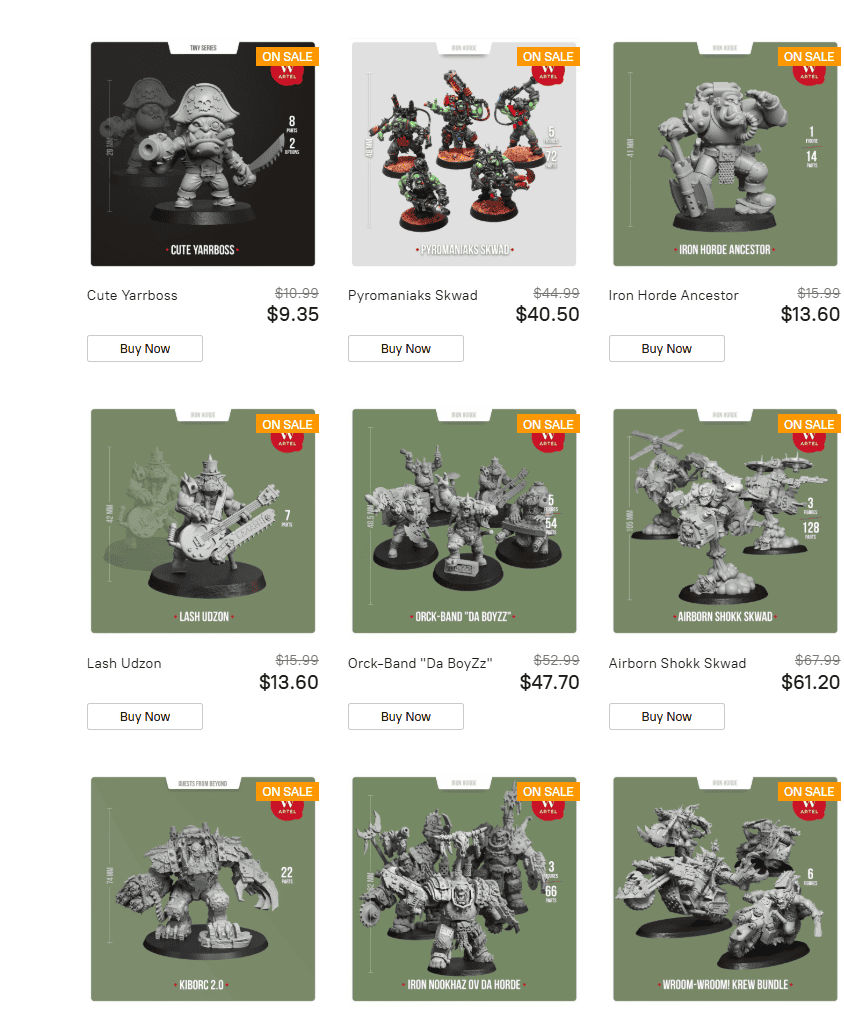The height and width of the screenshot is (1011, 844).
Task: Open the Kiborc 2.0 product image
Action: pos(202,888)
